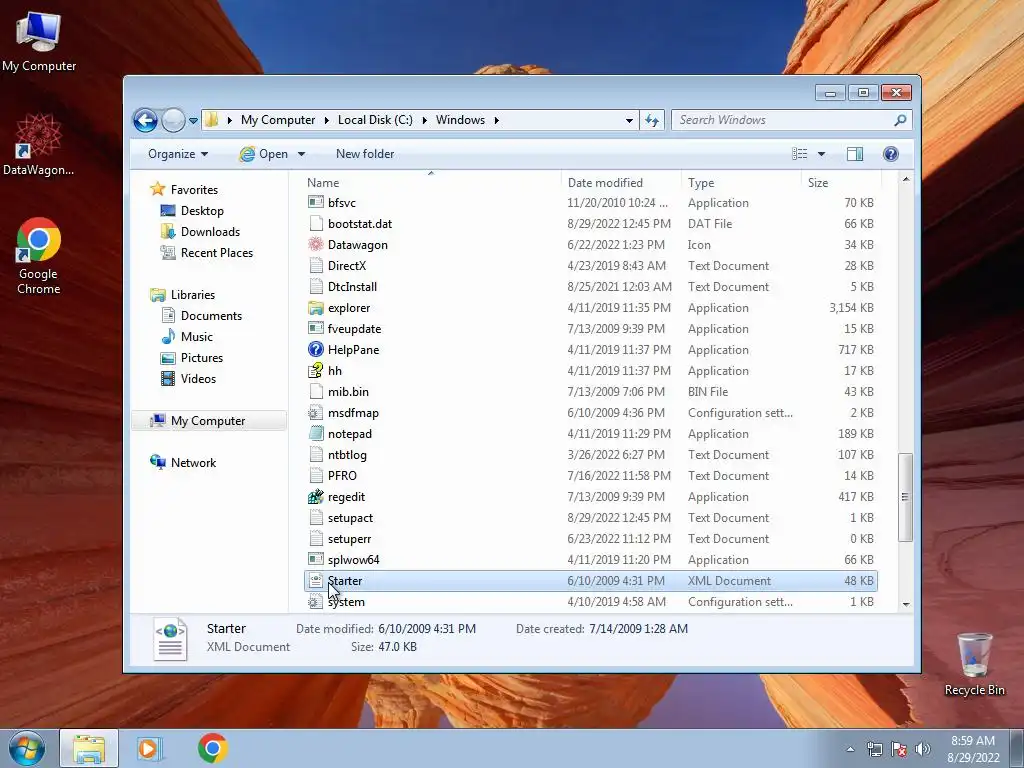
Task: Select Libraries in the navigation pane
Action: tap(193, 295)
